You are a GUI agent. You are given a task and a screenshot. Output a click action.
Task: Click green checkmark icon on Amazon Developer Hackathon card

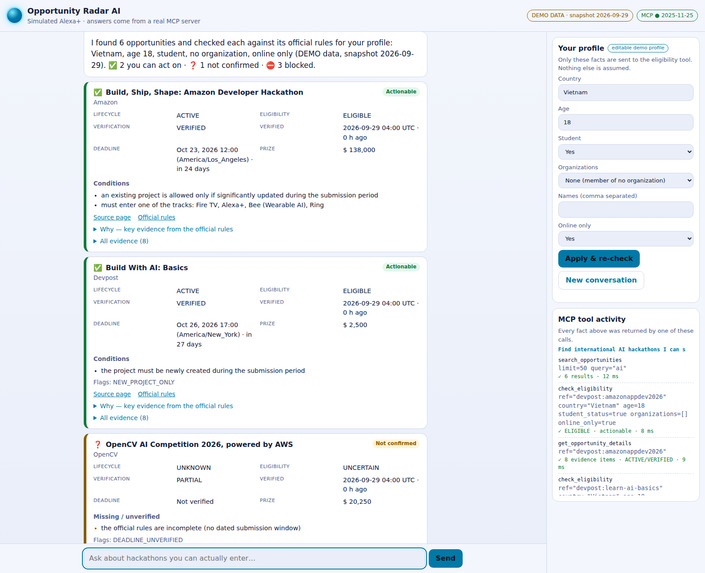click(x=98, y=92)
